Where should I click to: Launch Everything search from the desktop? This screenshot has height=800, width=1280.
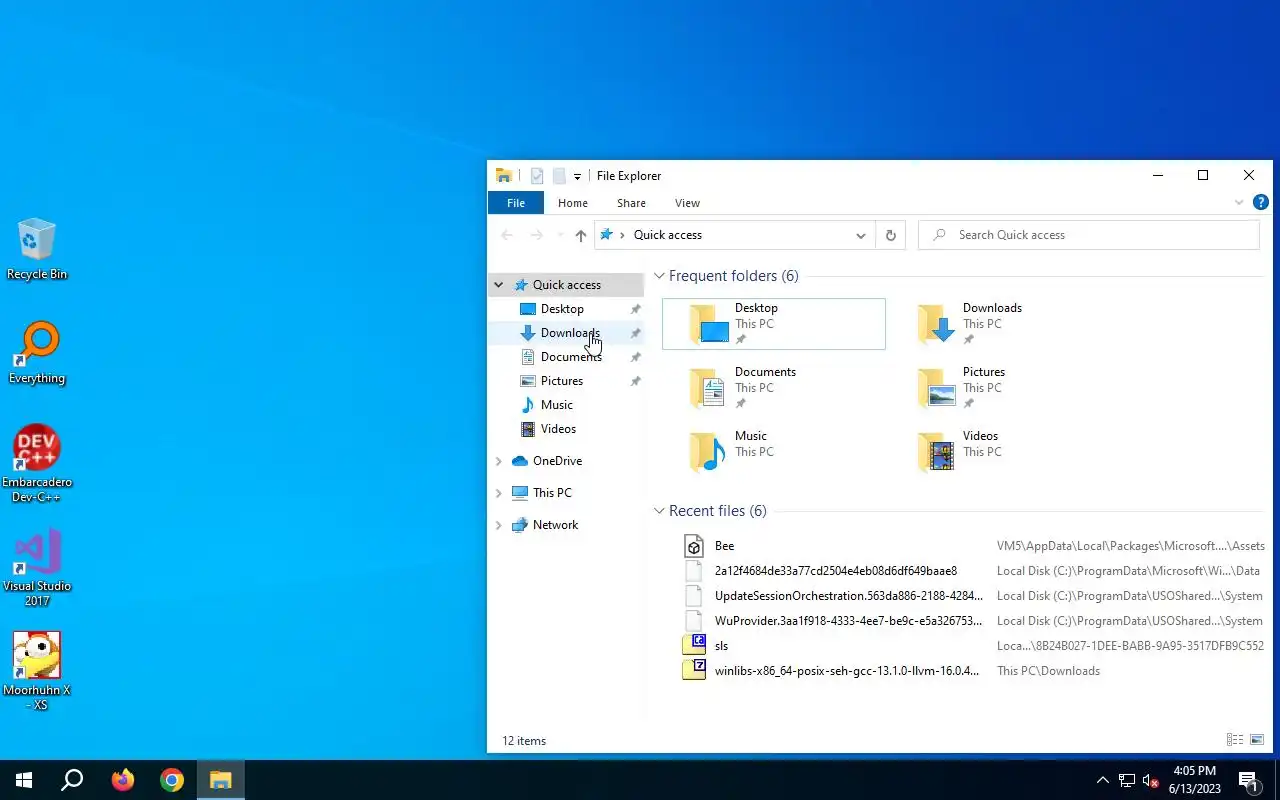click(x=37, y=353)
